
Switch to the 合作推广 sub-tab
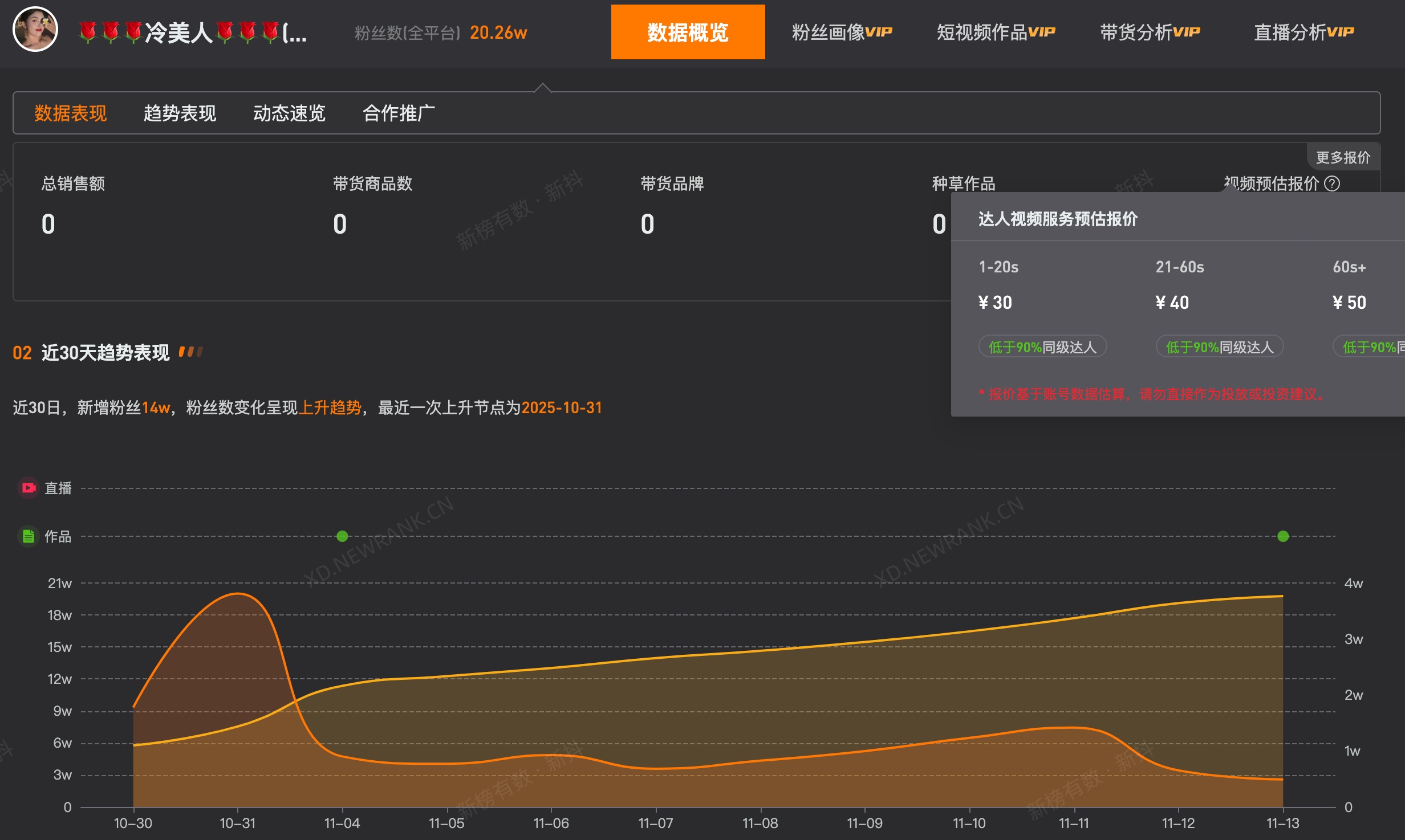pyautogui.click(x=398, y=113)
